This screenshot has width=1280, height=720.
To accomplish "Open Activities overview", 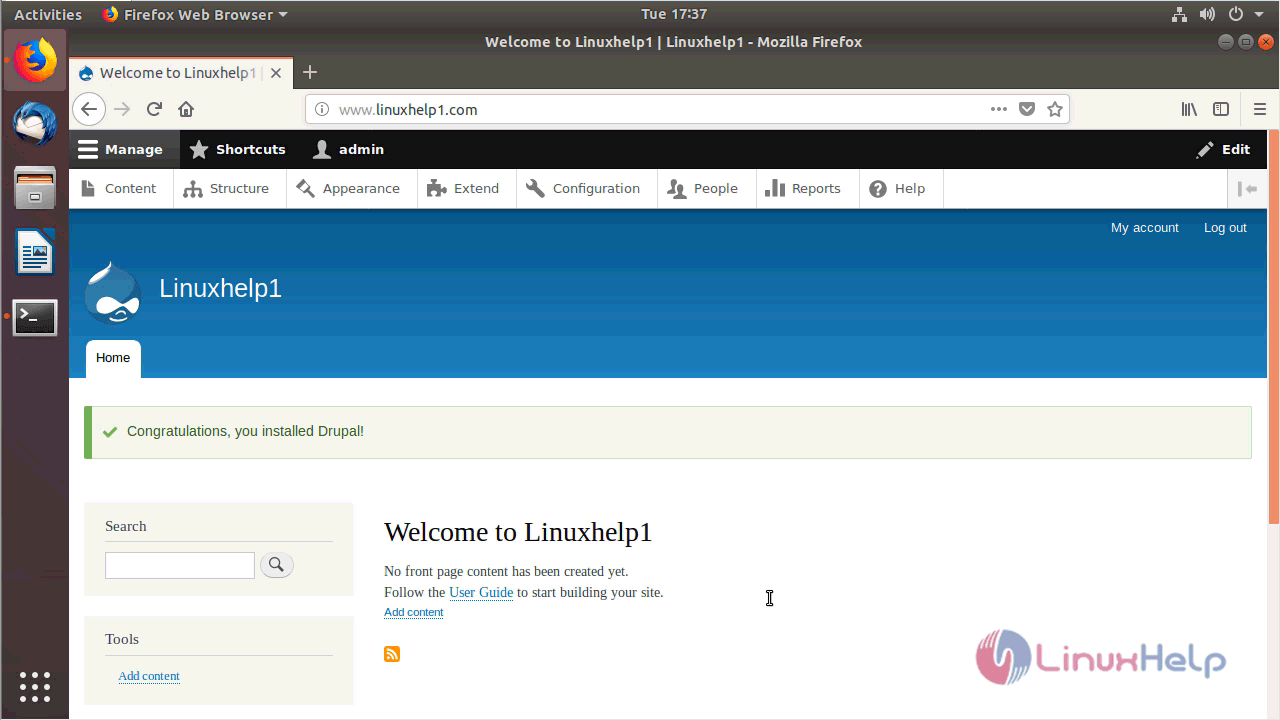I will 48,14.
